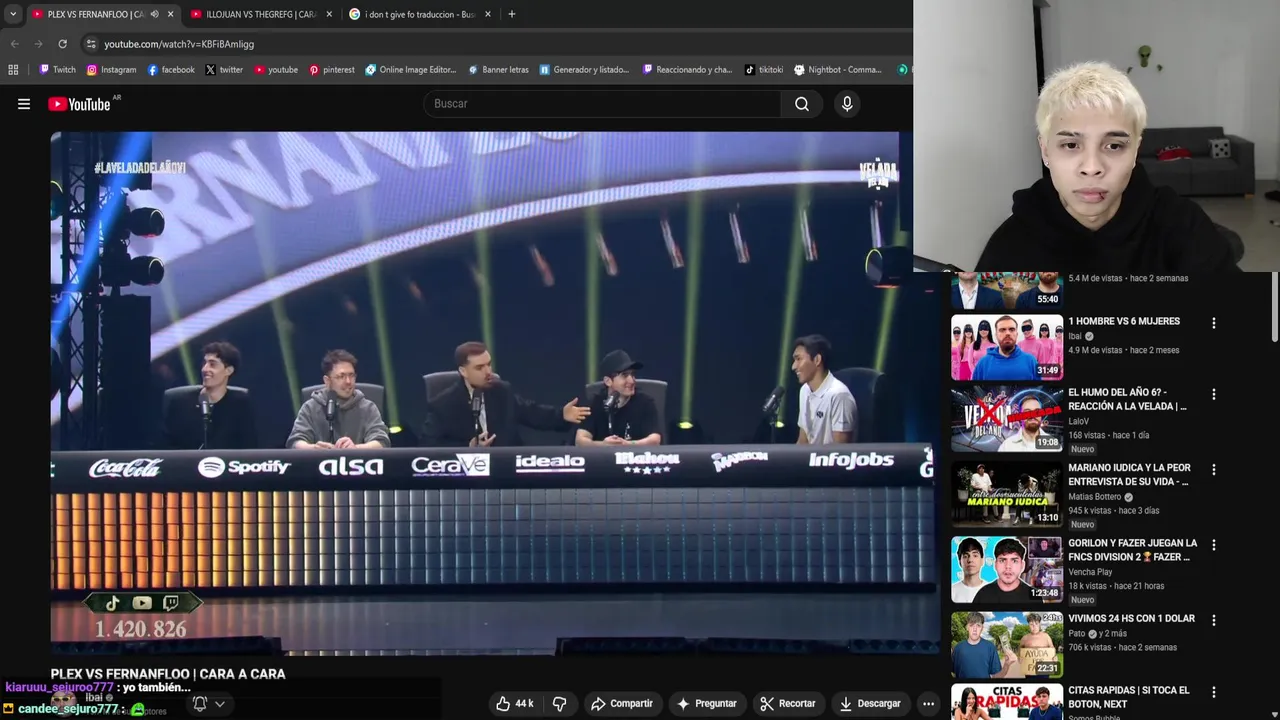
Task: Open LaloV channel name
Action: pyautogui.click(x=1079, y=422)
